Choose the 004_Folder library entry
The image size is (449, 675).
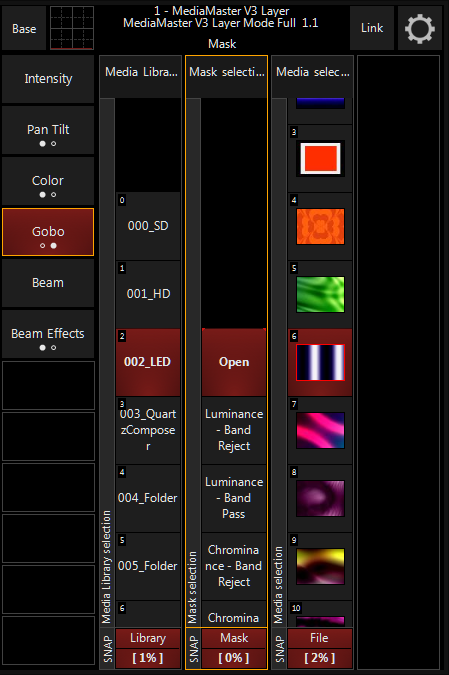(148, 498)
